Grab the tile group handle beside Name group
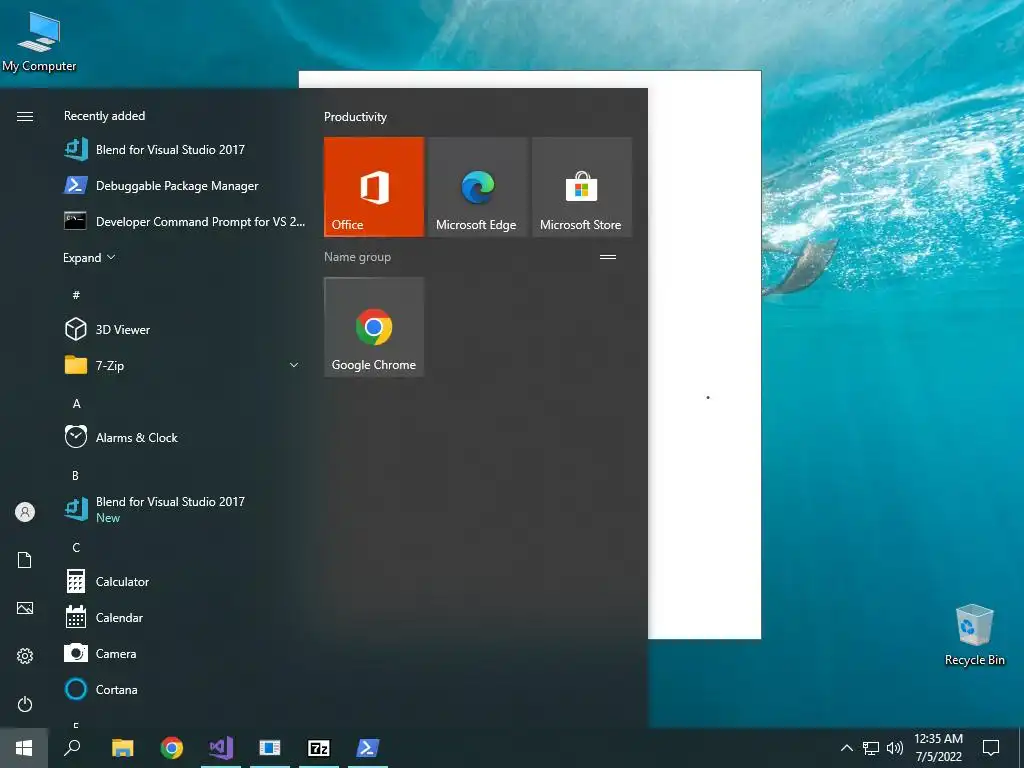The width and height of the screenshot is (1024, 768). pos(608,257)
